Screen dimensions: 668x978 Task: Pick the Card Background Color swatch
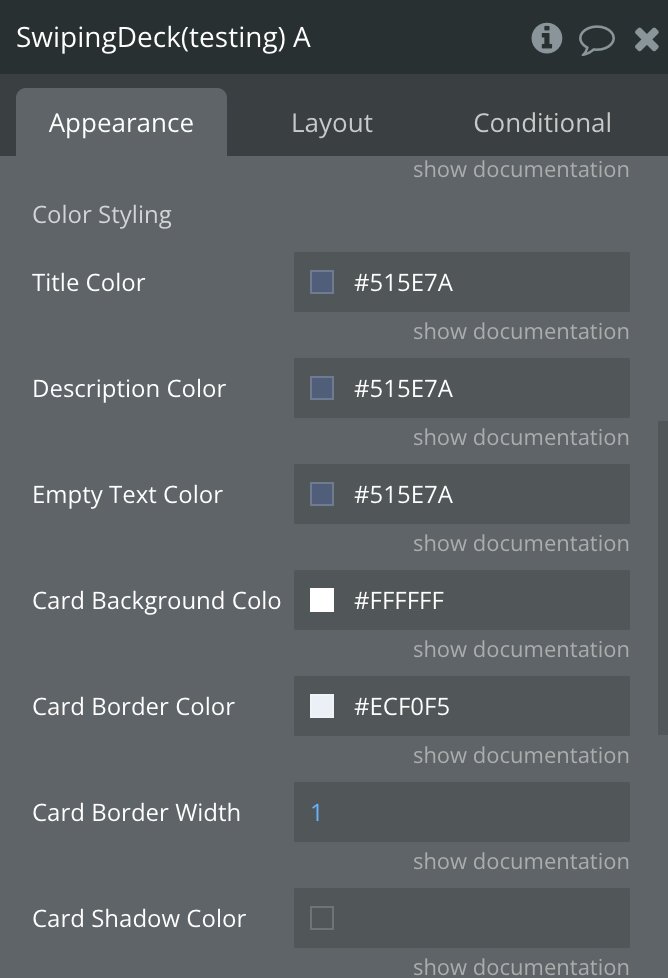322,601
